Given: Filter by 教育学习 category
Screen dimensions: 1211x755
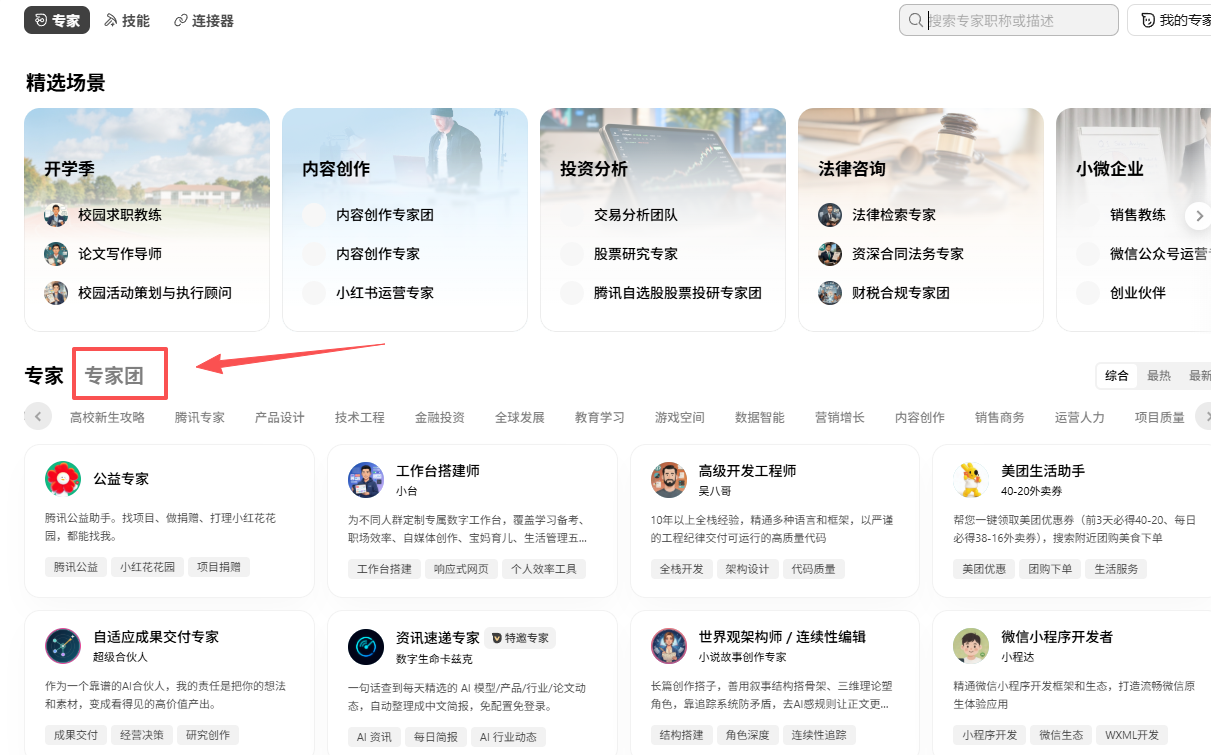Looking at the screenshot, I should (600, 417).
